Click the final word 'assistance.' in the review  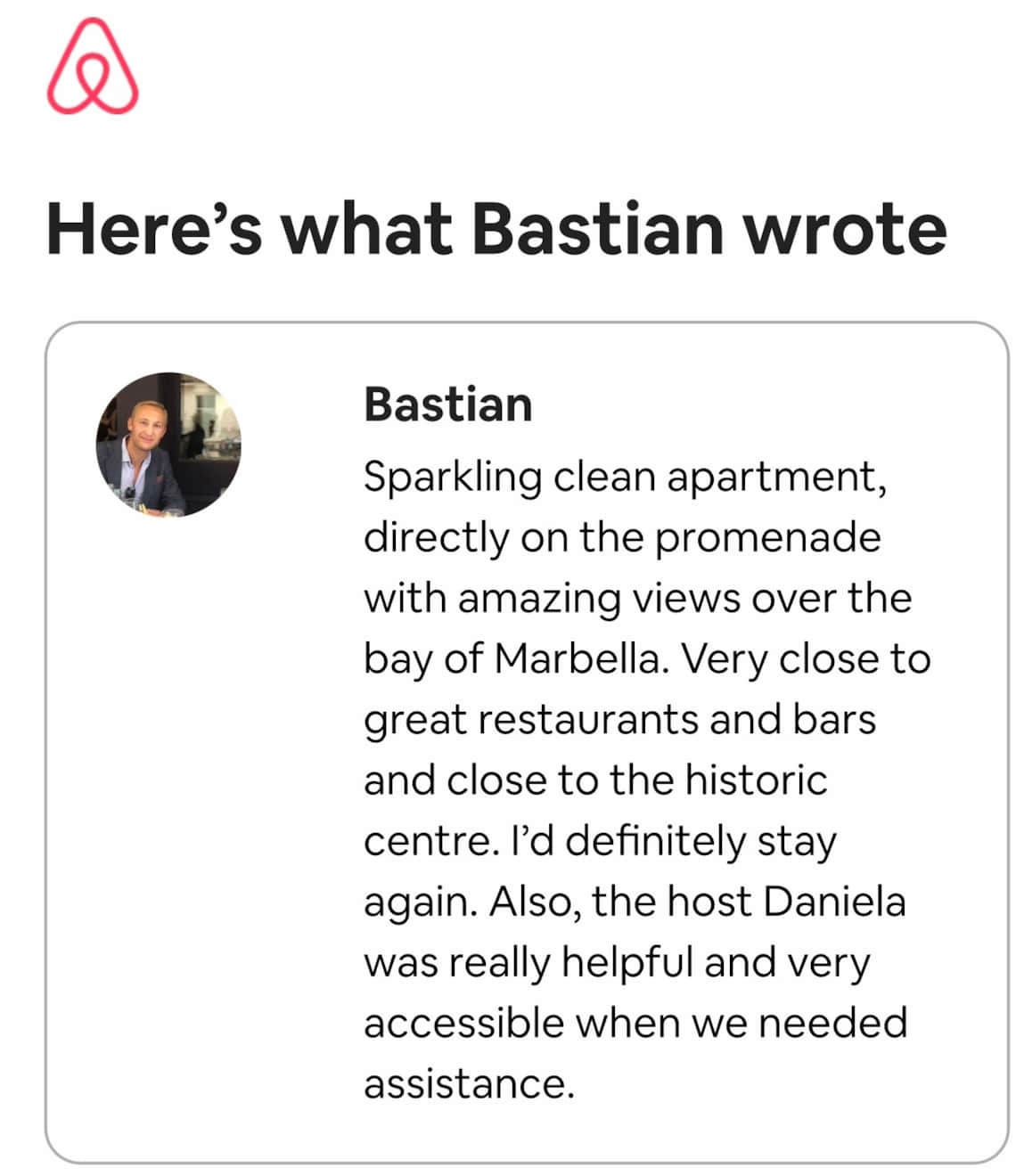tap(470, 1084)
